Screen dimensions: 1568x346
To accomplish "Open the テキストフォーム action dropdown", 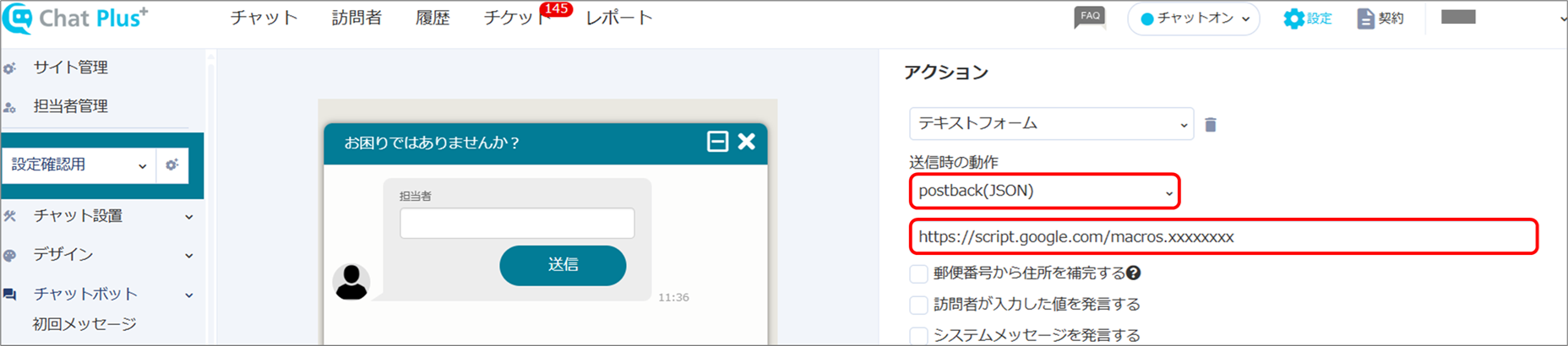I will (x=1052, y=123).
